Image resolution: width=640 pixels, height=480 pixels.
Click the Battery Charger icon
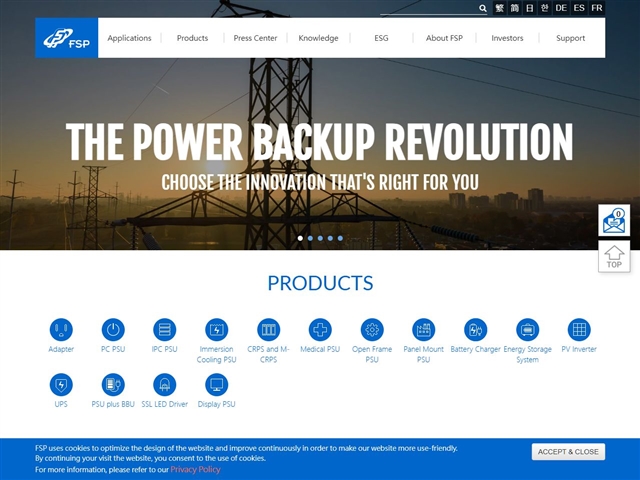[x=475, y=329]
